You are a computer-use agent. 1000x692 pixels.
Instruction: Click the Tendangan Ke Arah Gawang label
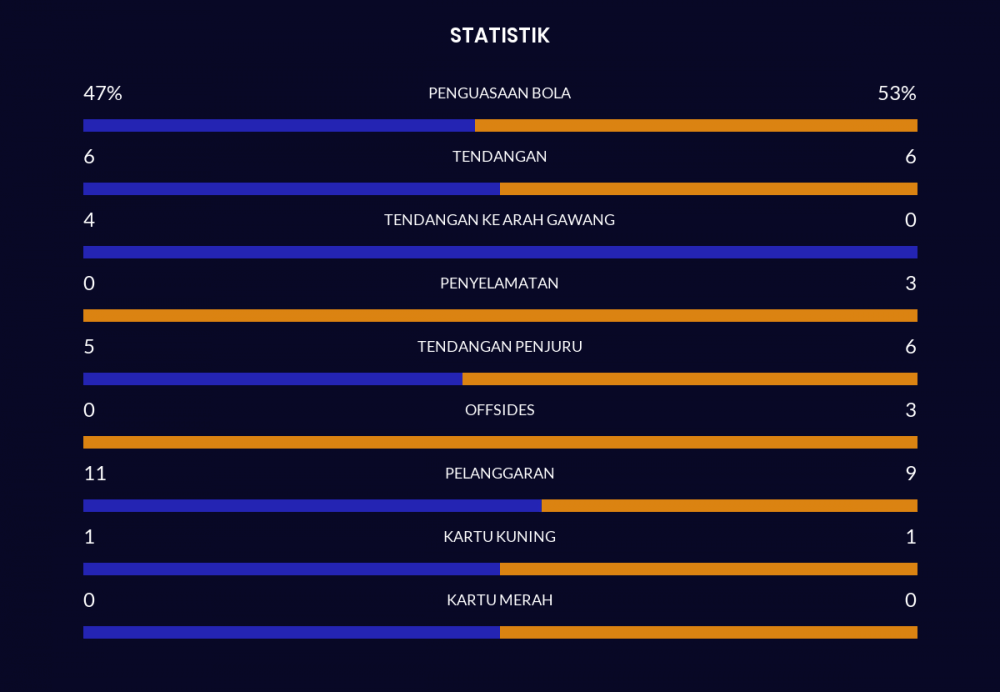pos(499,220)
